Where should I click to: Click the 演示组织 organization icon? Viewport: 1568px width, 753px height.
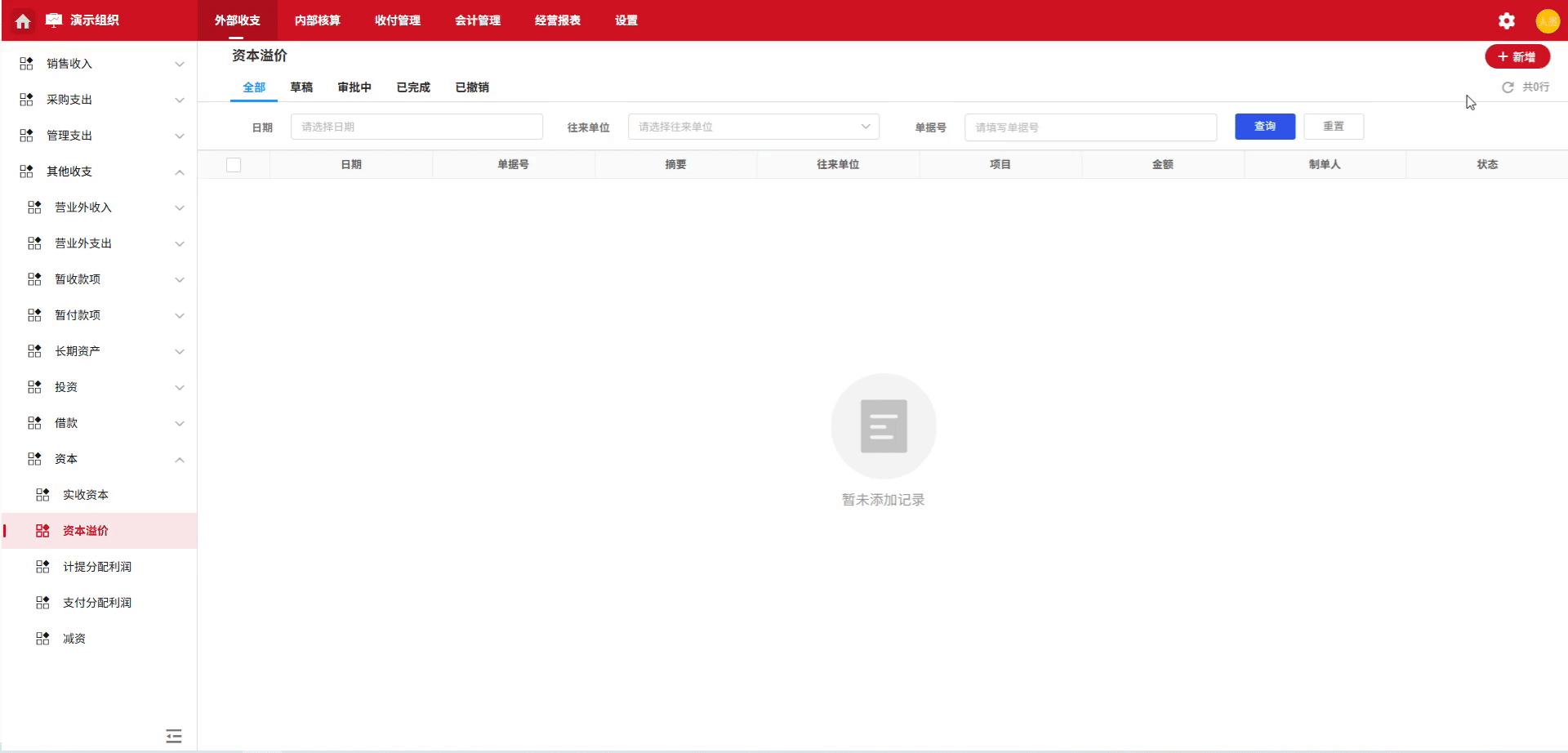tap(52, 20)
